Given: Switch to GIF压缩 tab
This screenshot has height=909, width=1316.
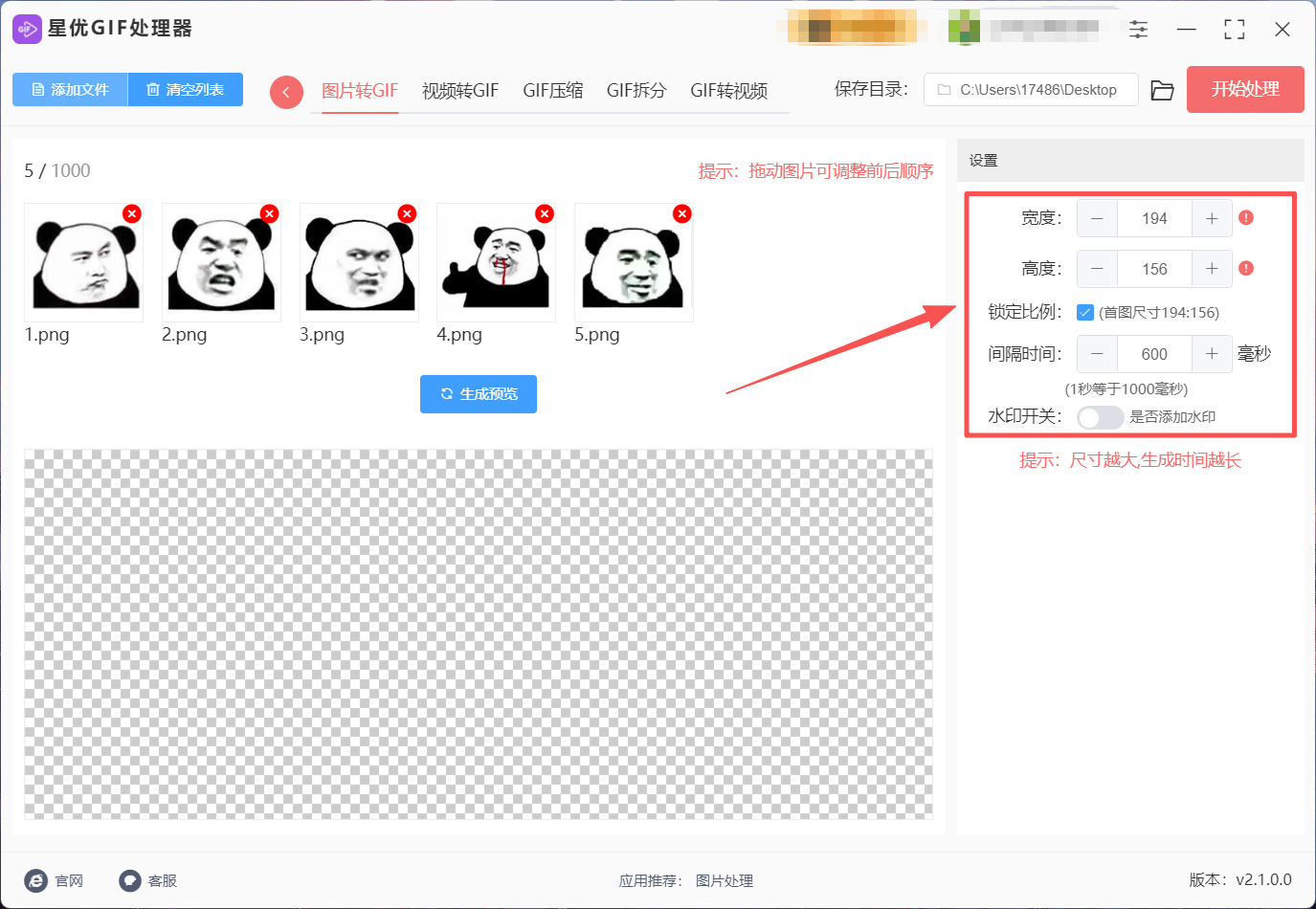Looking at the screenshot, I should tap(553, 91).
